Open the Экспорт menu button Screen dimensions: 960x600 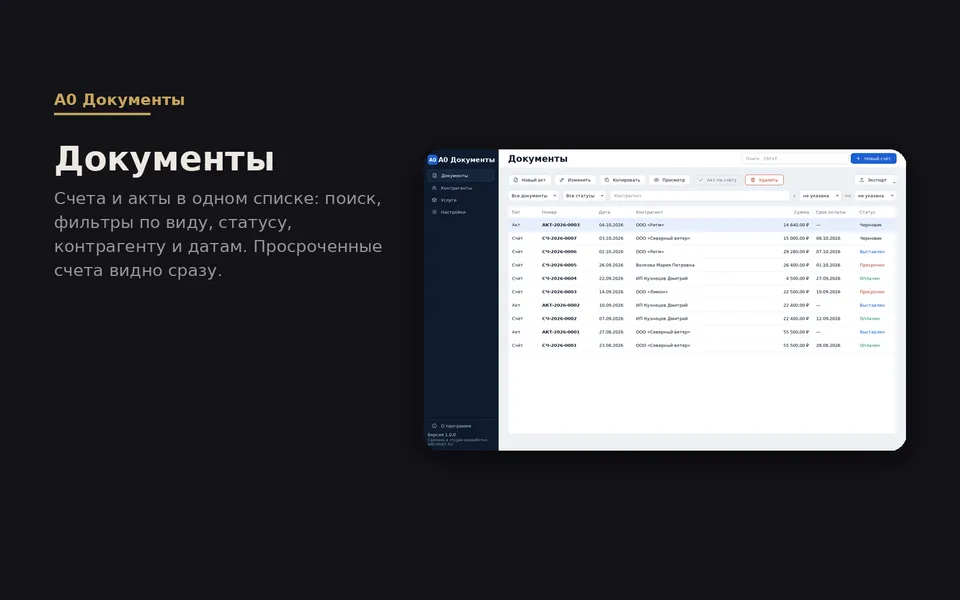pyautogui.click(x=874, y=180)
